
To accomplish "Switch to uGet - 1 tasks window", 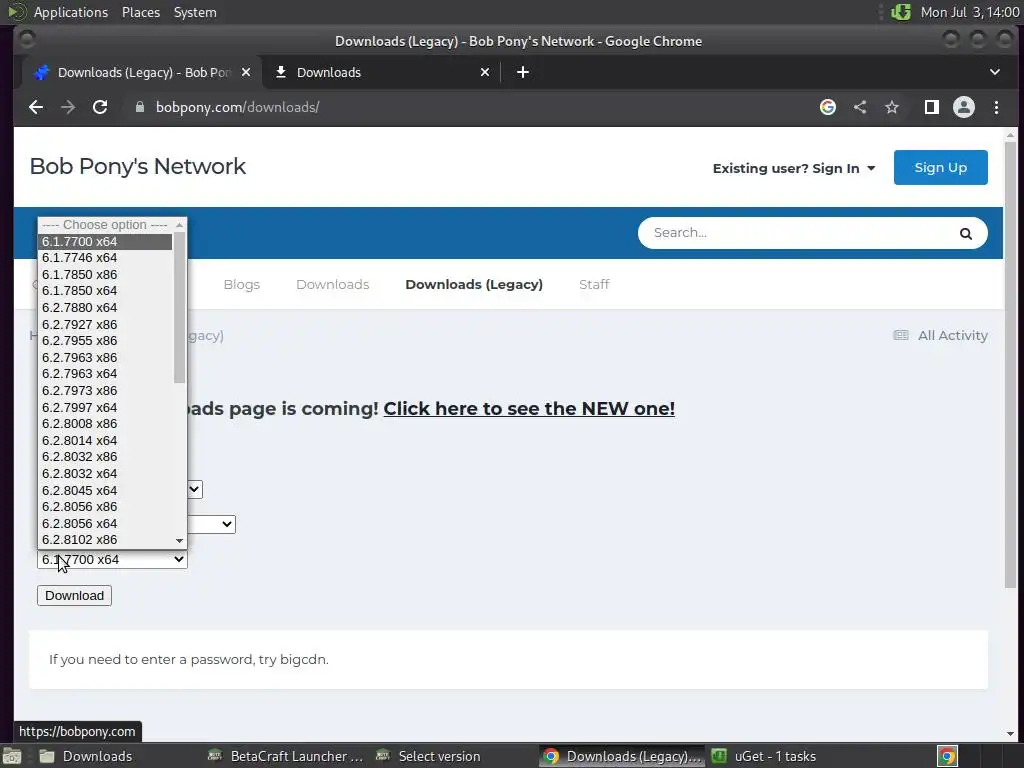I will click(764, 756).
